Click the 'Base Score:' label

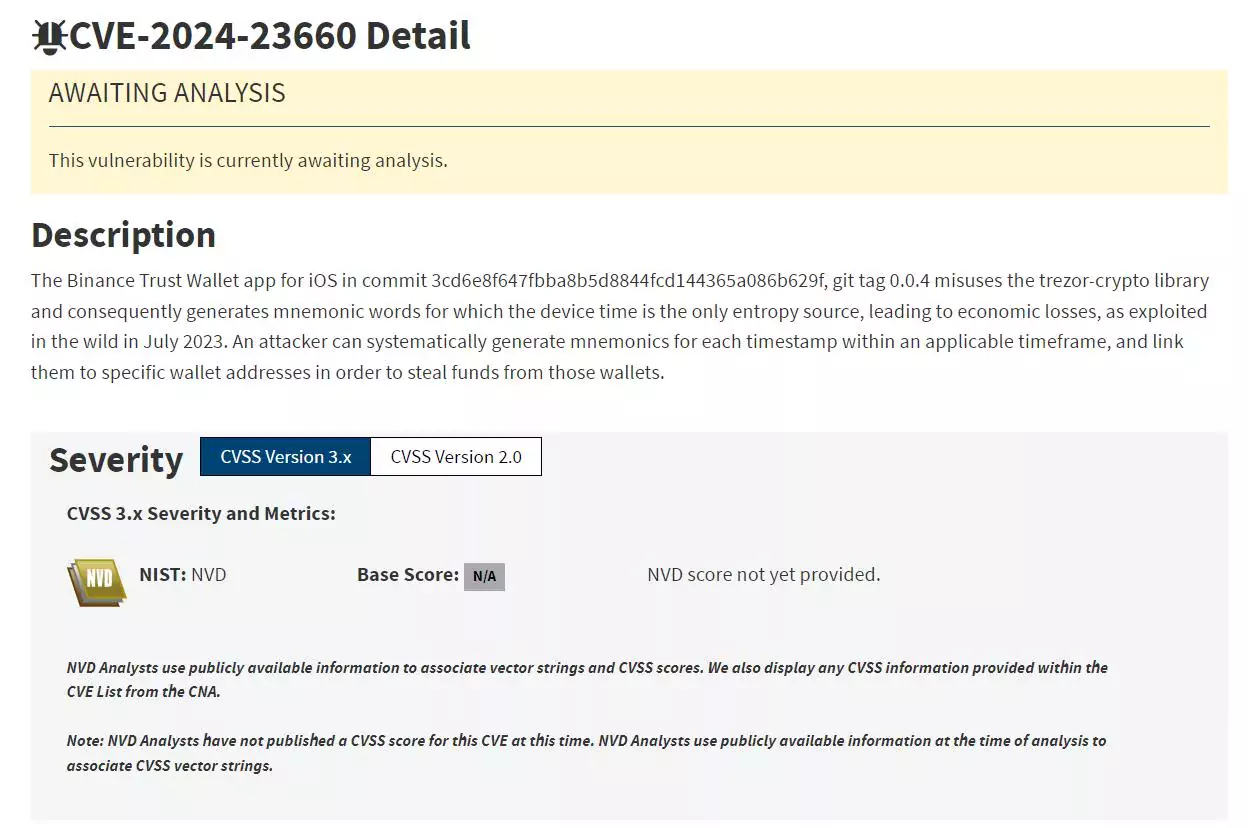click(x=408, y=574)
